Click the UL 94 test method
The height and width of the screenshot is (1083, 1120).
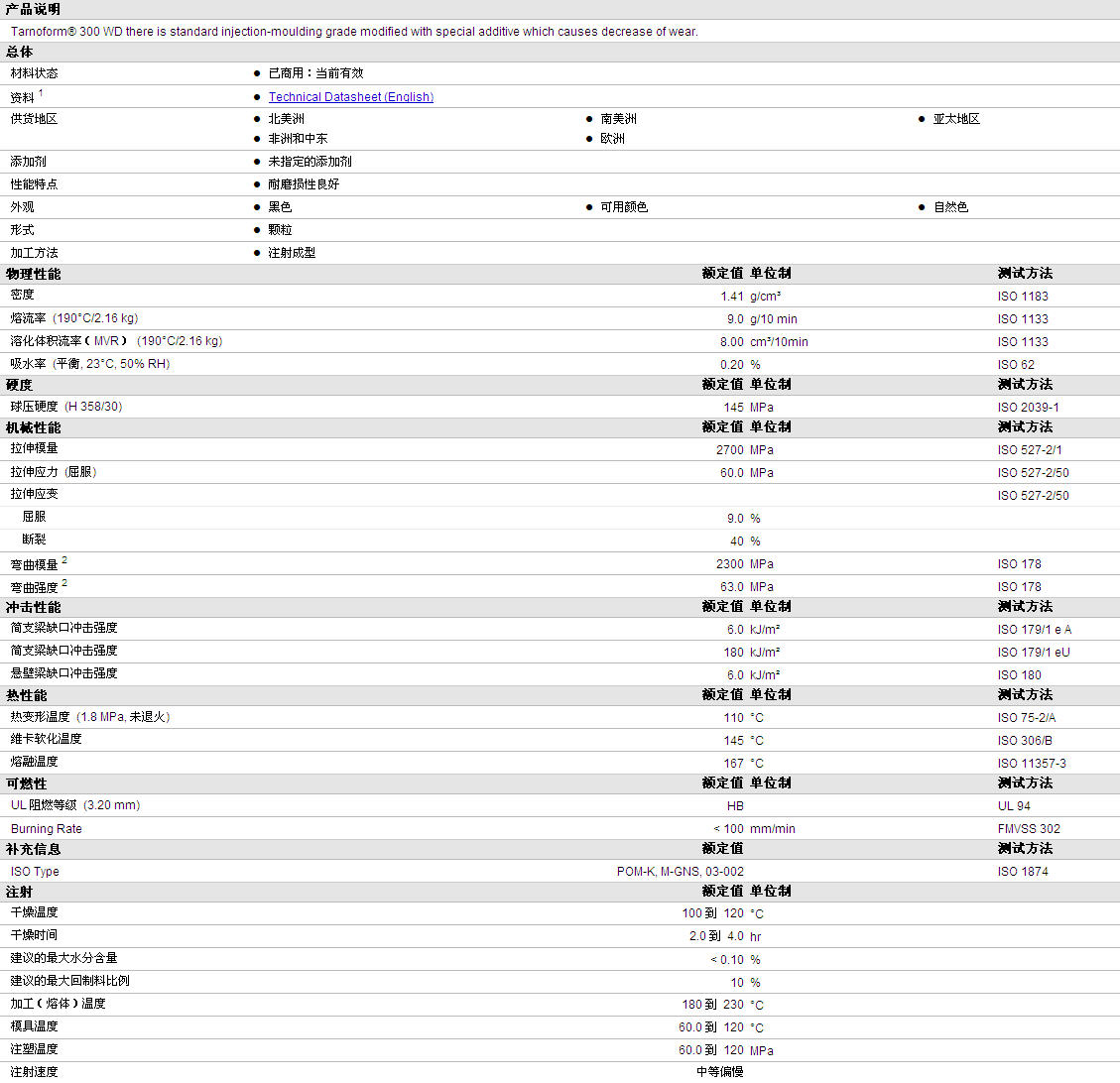point(1014,806)
